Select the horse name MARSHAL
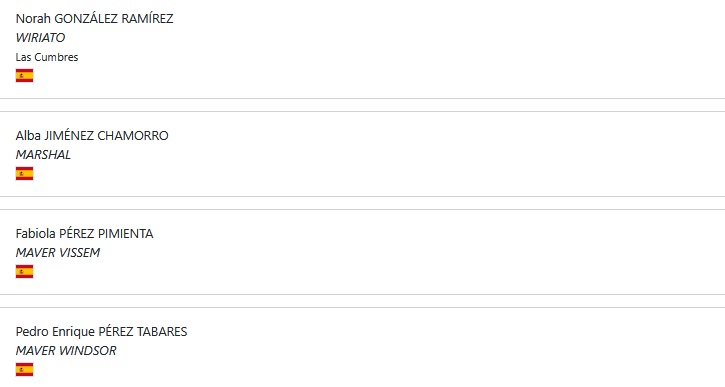 (43, 154)
